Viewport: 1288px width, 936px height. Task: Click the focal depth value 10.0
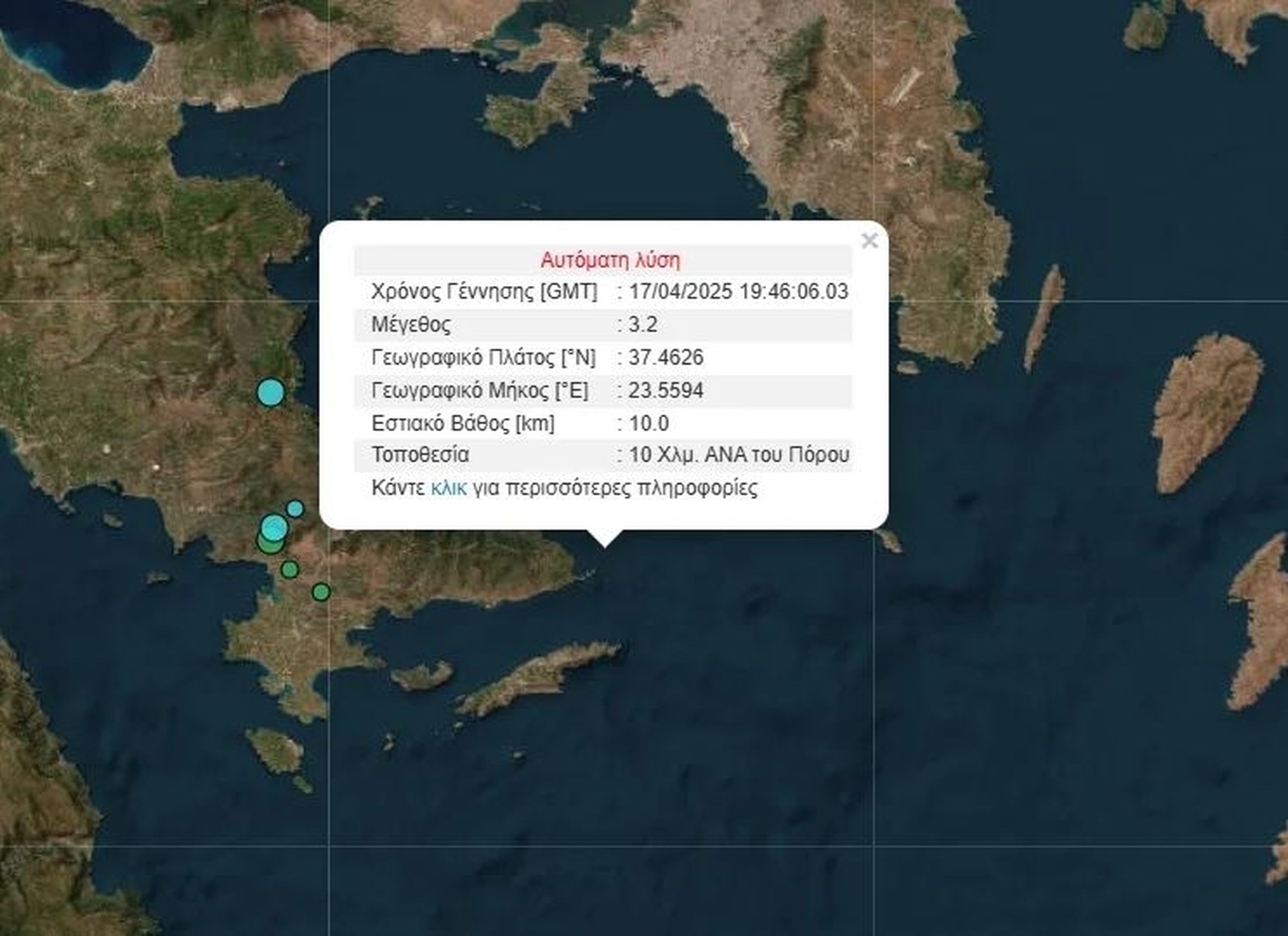649,424
